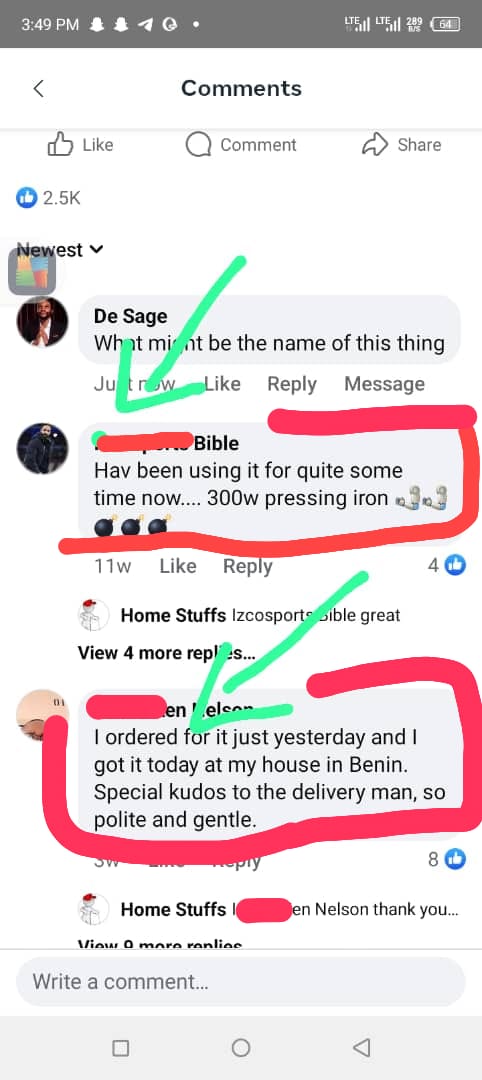Screen dimensions: 482x1080
Task: Go back using the top-left arrow
Action: click(39, 88)
